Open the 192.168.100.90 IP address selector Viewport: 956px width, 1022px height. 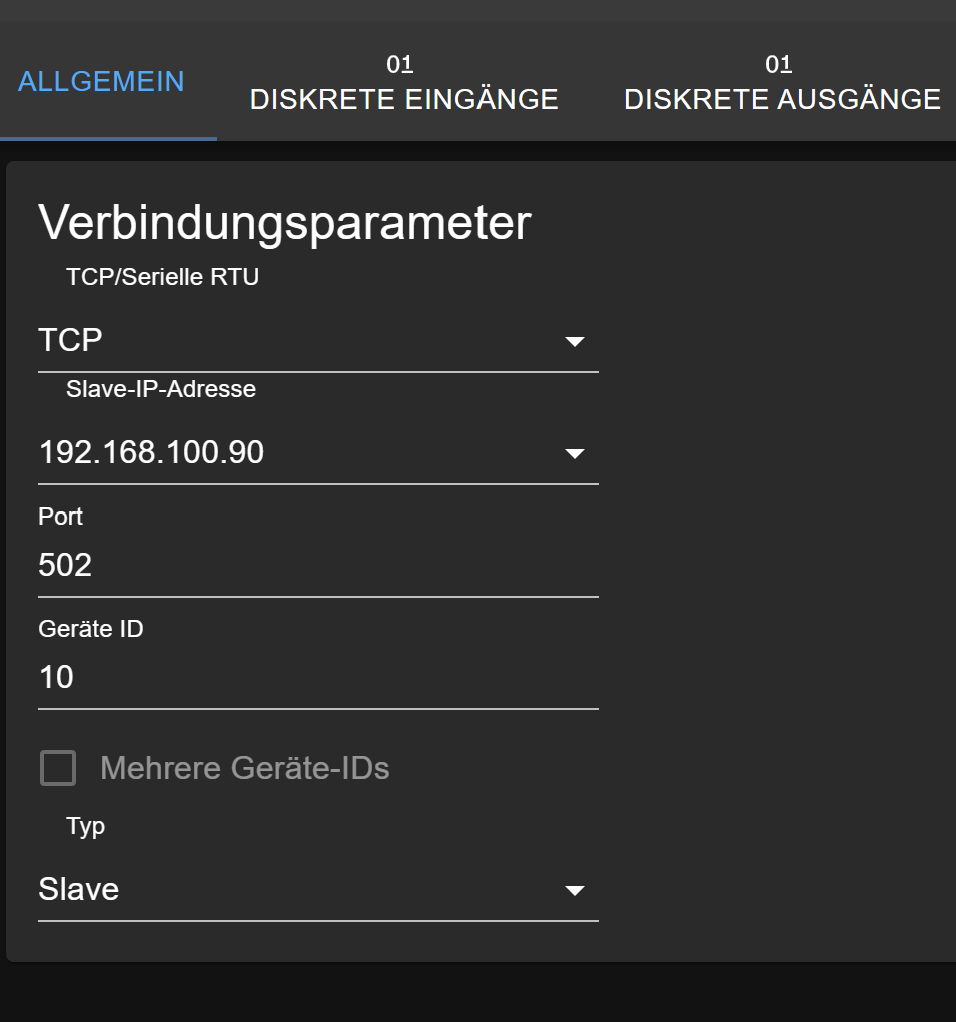300,453
